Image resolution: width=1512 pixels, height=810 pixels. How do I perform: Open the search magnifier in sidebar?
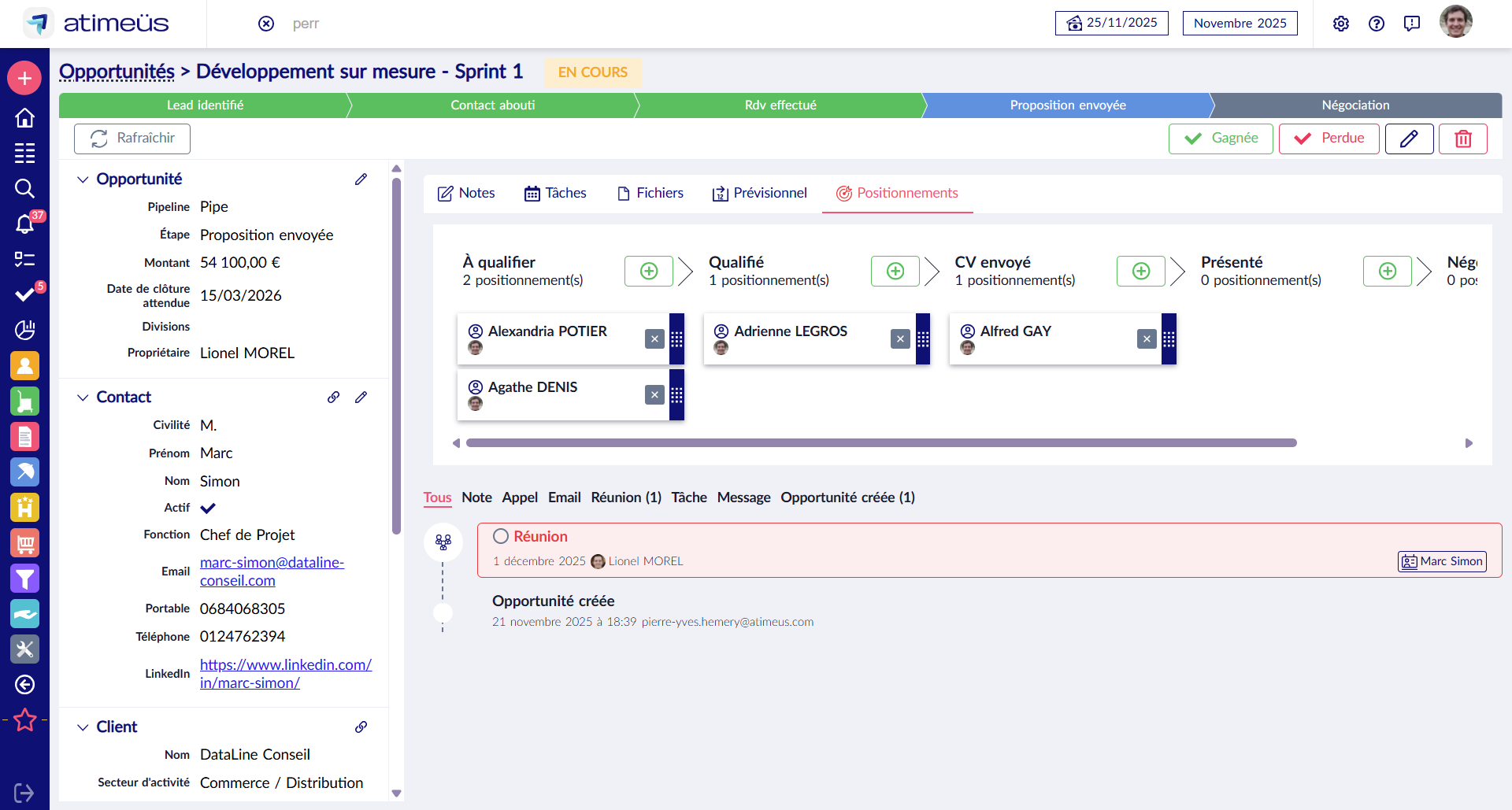point(24,188)
